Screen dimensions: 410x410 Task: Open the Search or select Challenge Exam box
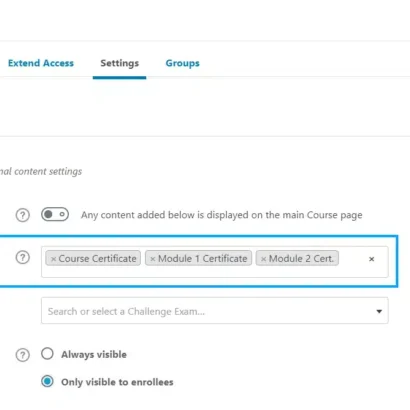215,311
